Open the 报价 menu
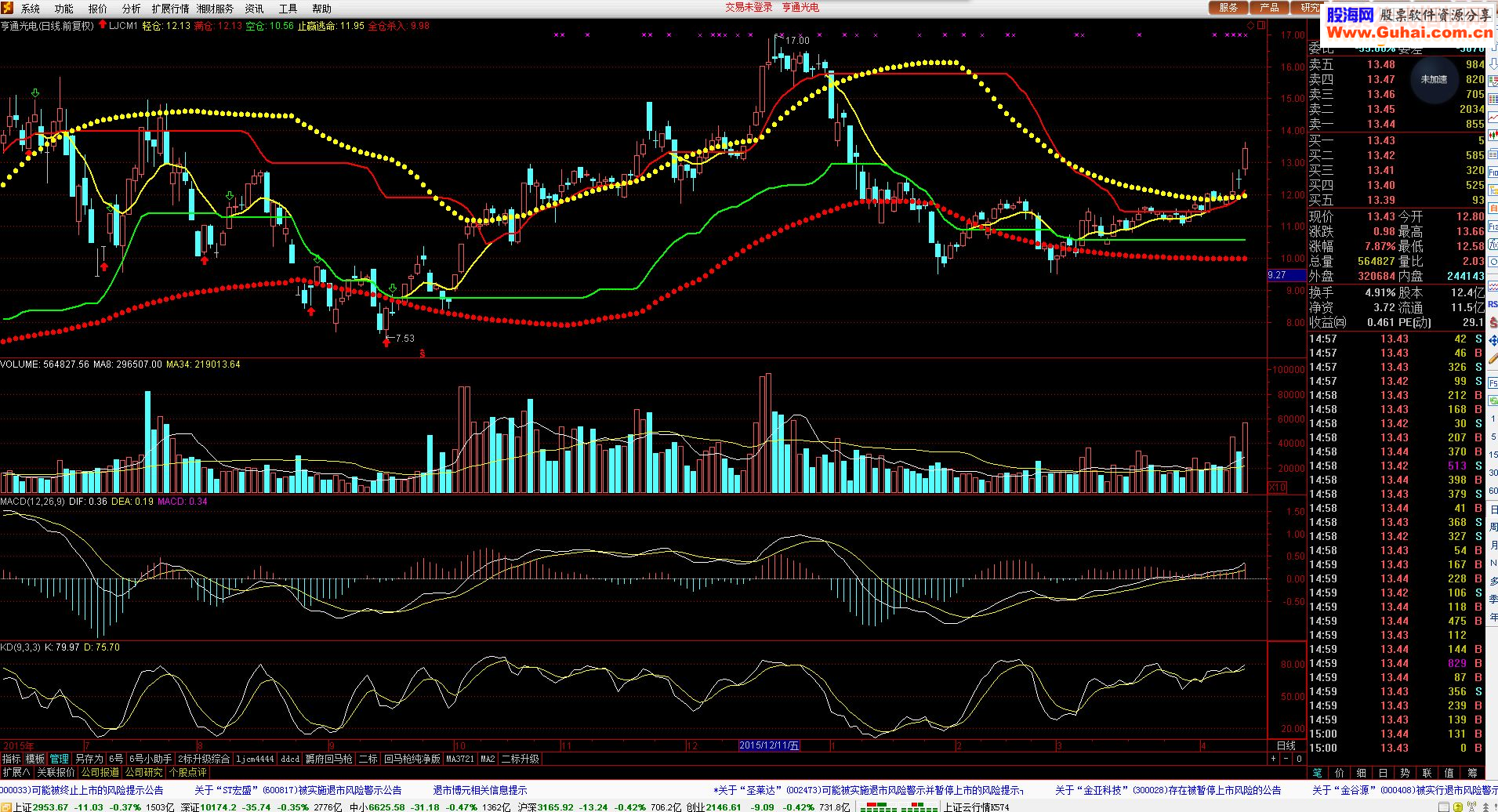The height and width of the screenshot is (812, 1498). [98, 9]
